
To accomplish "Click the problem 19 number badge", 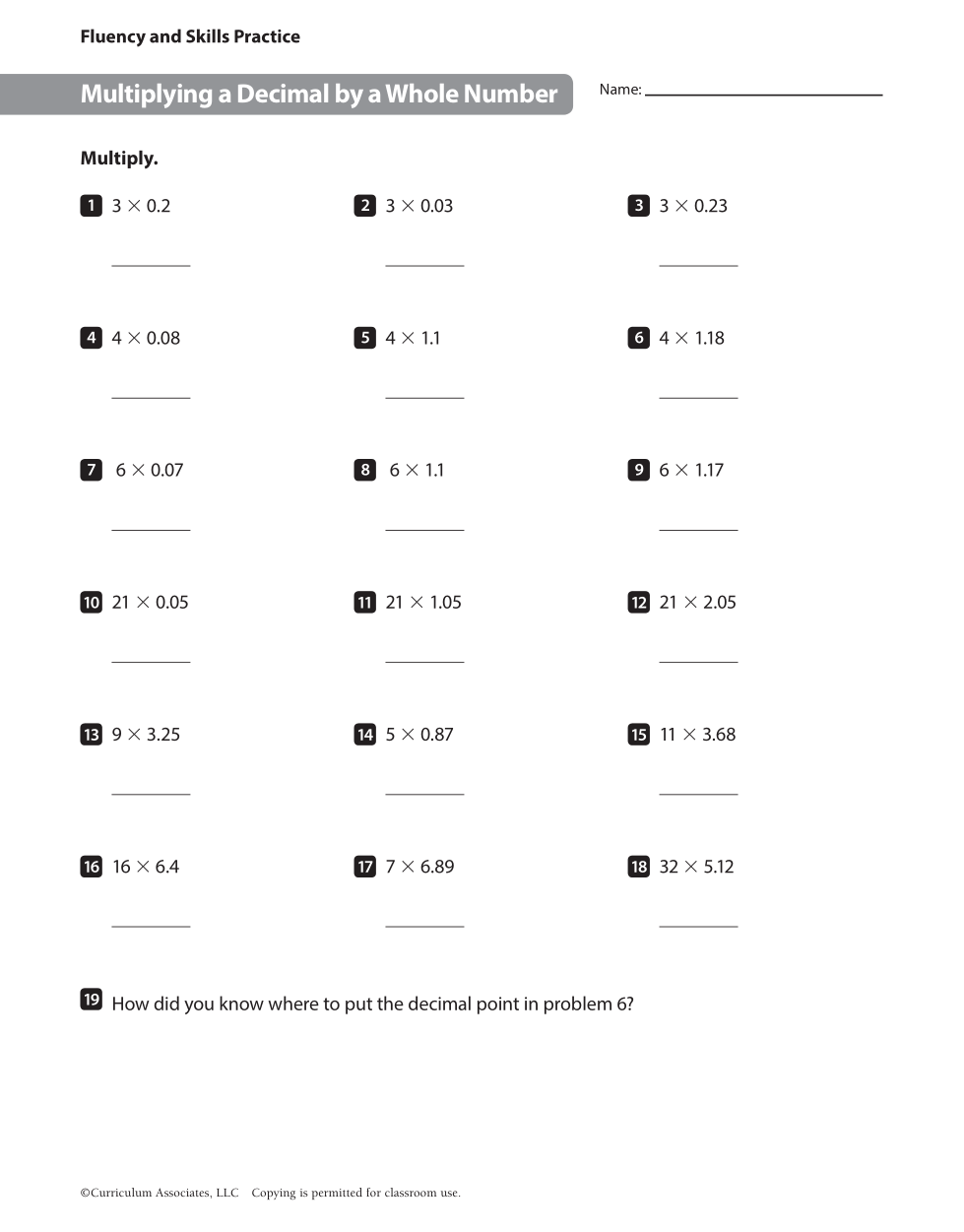I will pos(91,1000).
